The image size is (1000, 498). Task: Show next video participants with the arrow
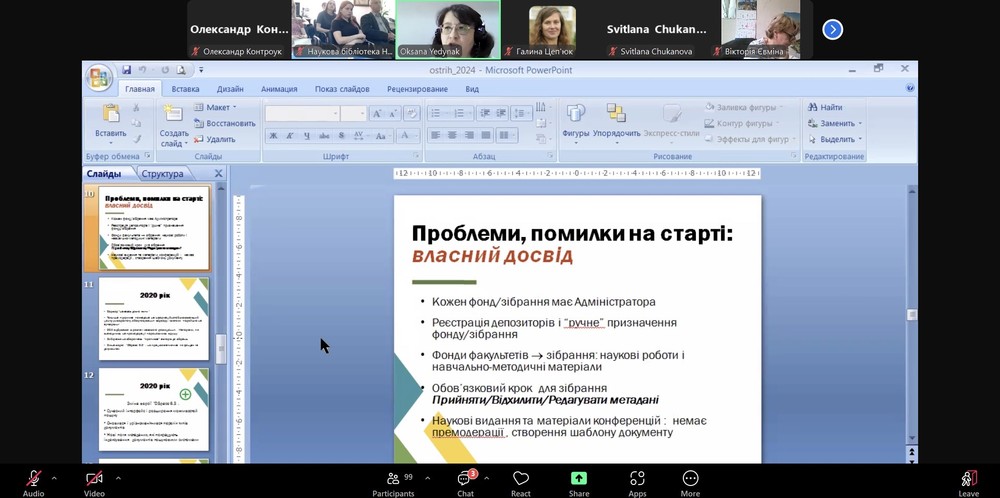tap(832, 30)
